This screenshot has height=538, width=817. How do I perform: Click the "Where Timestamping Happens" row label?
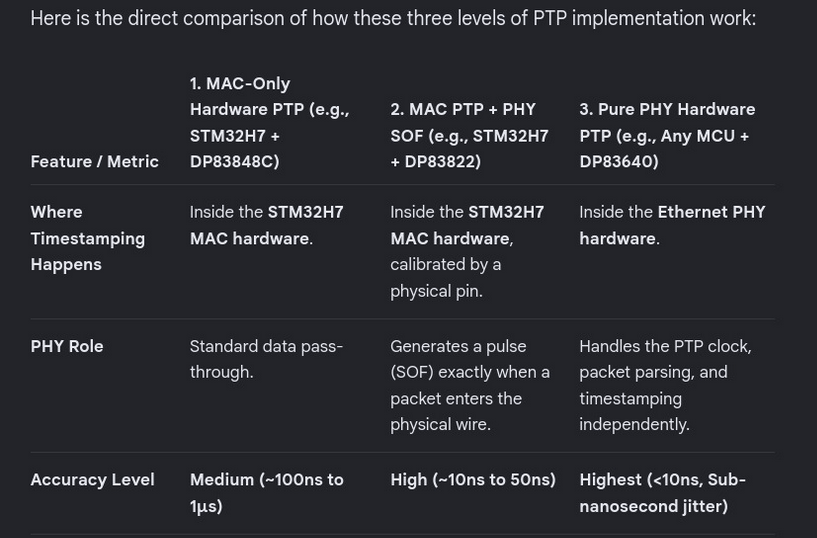88,238
